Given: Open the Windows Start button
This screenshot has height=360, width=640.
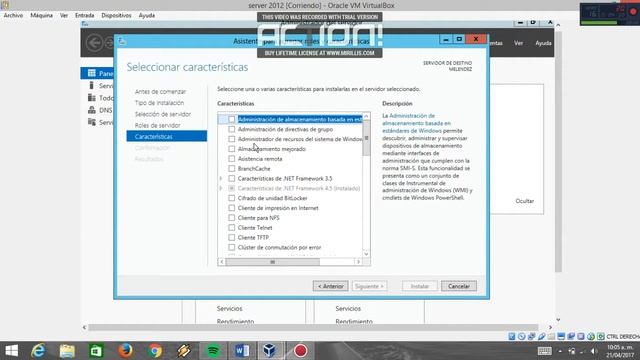Looking at the screenshot, I should pos(12,351).
